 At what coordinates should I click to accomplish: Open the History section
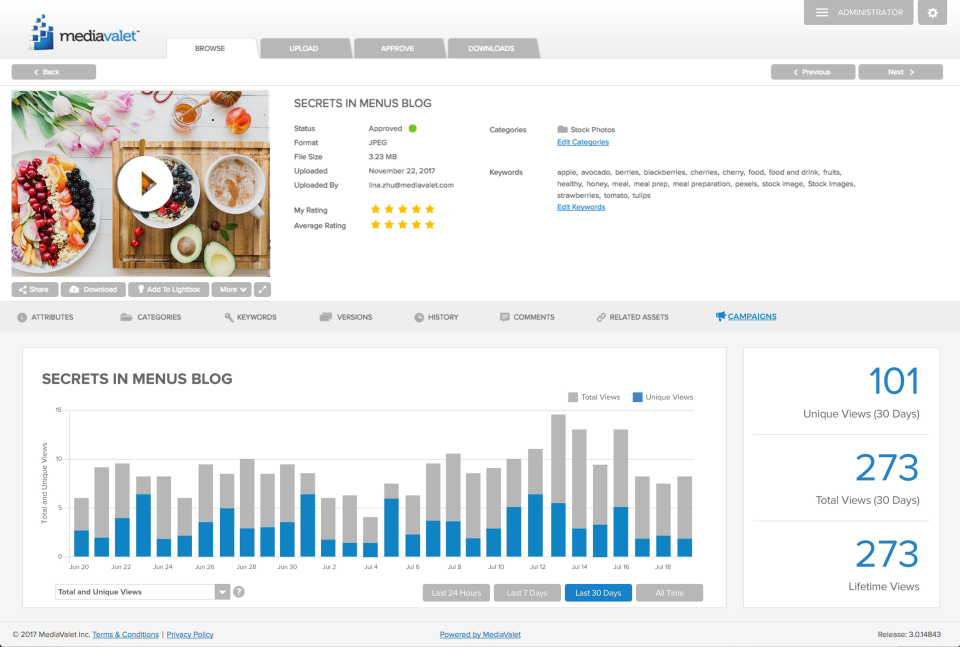tap(437, 317)
